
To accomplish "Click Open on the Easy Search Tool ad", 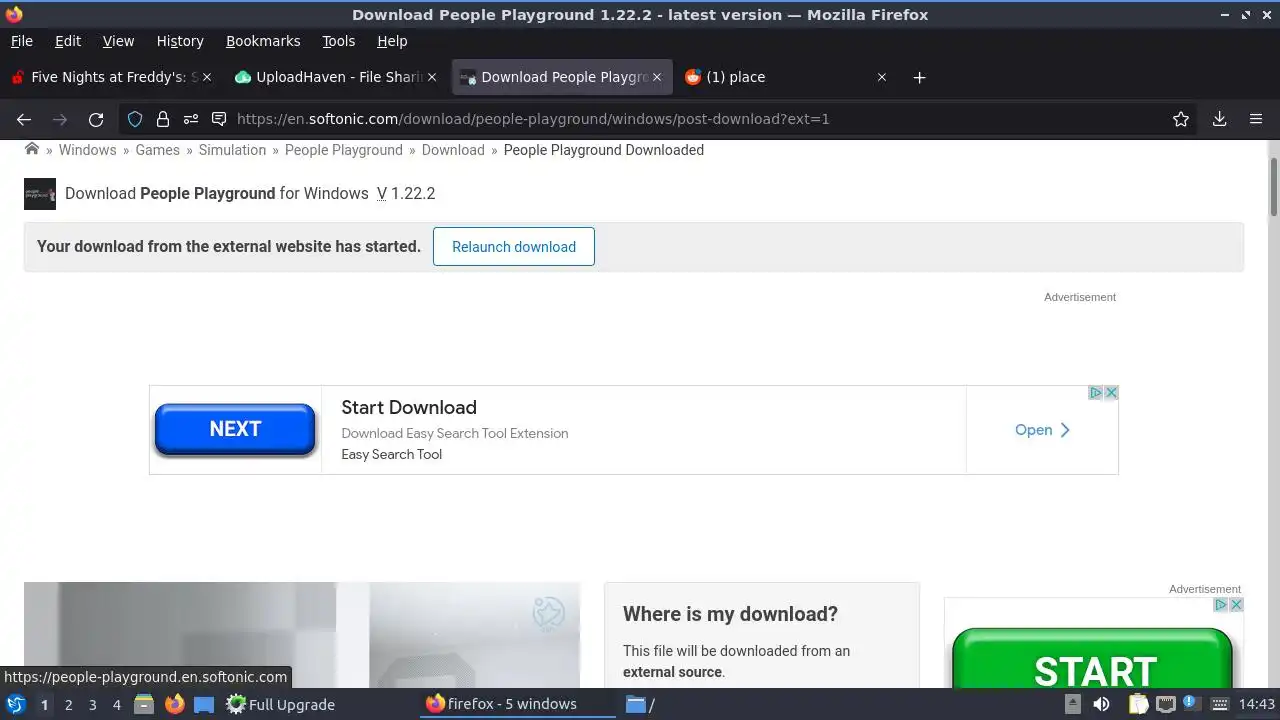I will click(1042, 430).
